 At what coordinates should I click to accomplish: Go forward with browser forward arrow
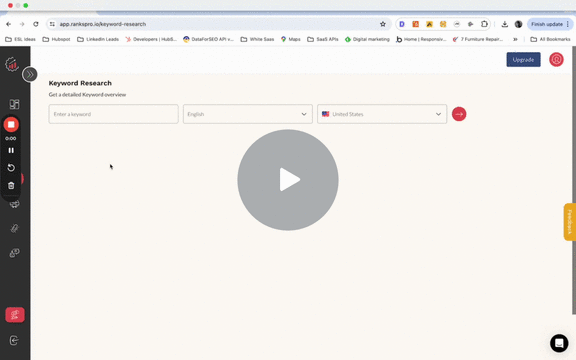tap(22, 24)
